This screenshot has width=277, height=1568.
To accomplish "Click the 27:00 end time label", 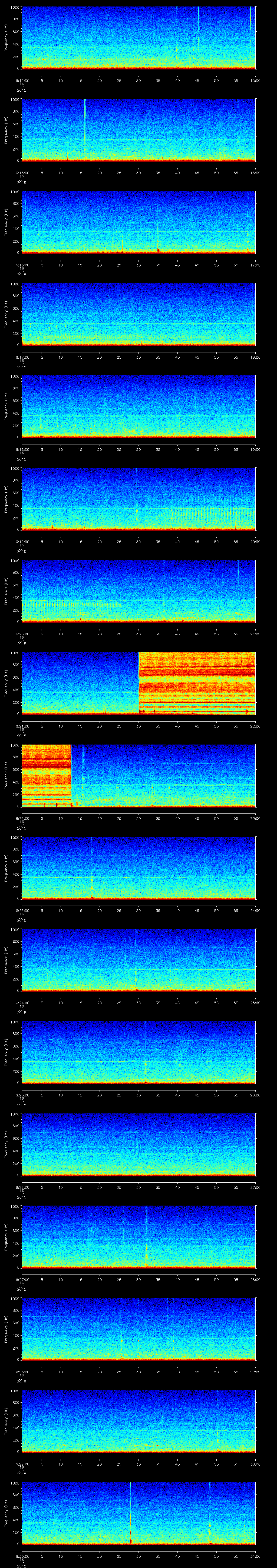I will pos(255,1187).
